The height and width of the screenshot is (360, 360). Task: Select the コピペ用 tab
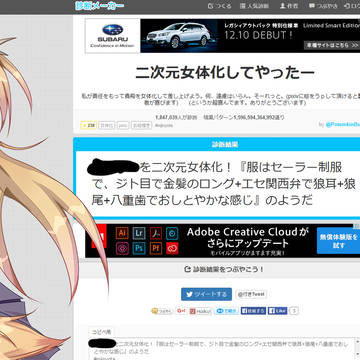point(101,332)
